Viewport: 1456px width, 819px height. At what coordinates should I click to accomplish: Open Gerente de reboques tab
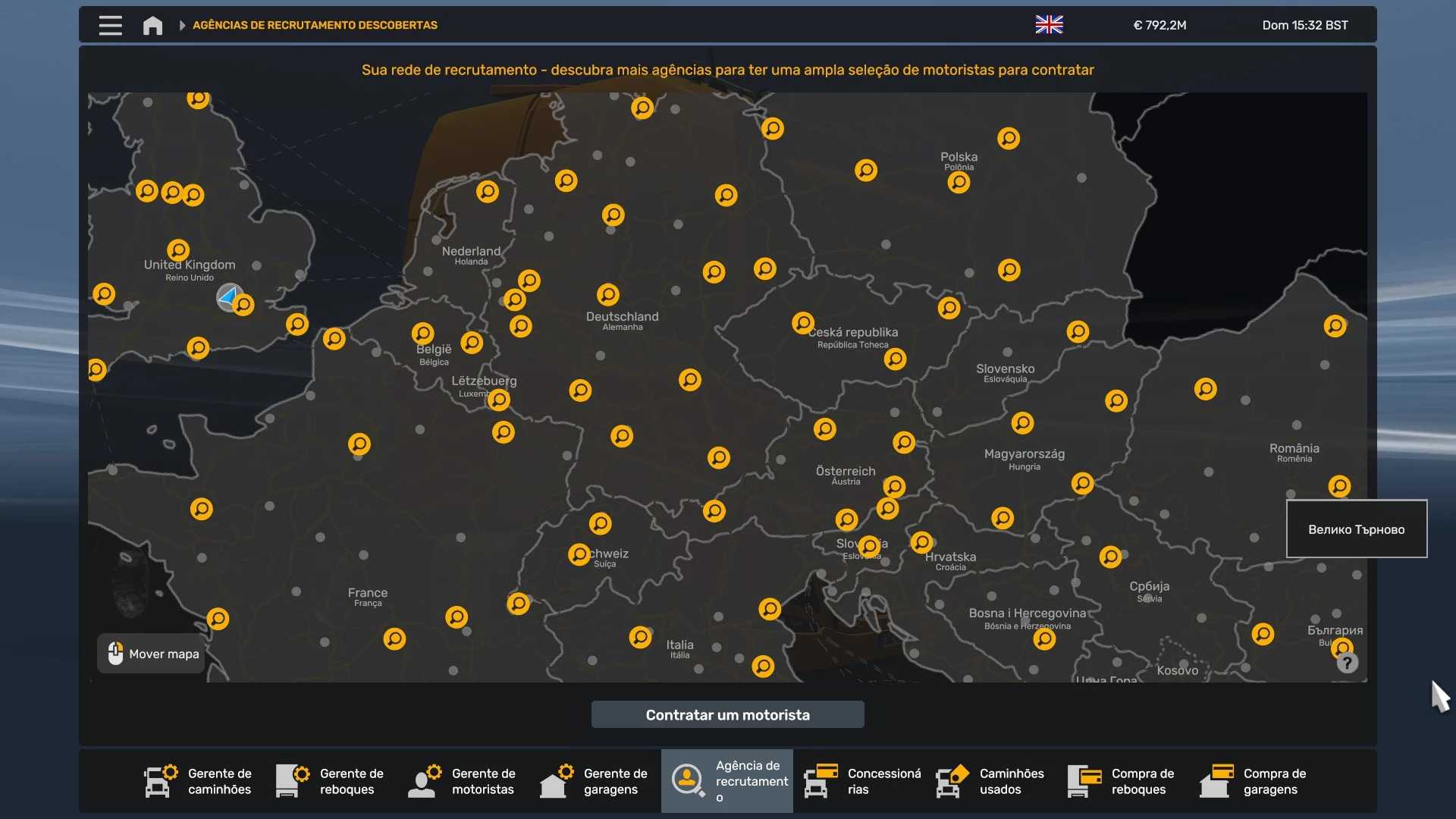[331, 781]
